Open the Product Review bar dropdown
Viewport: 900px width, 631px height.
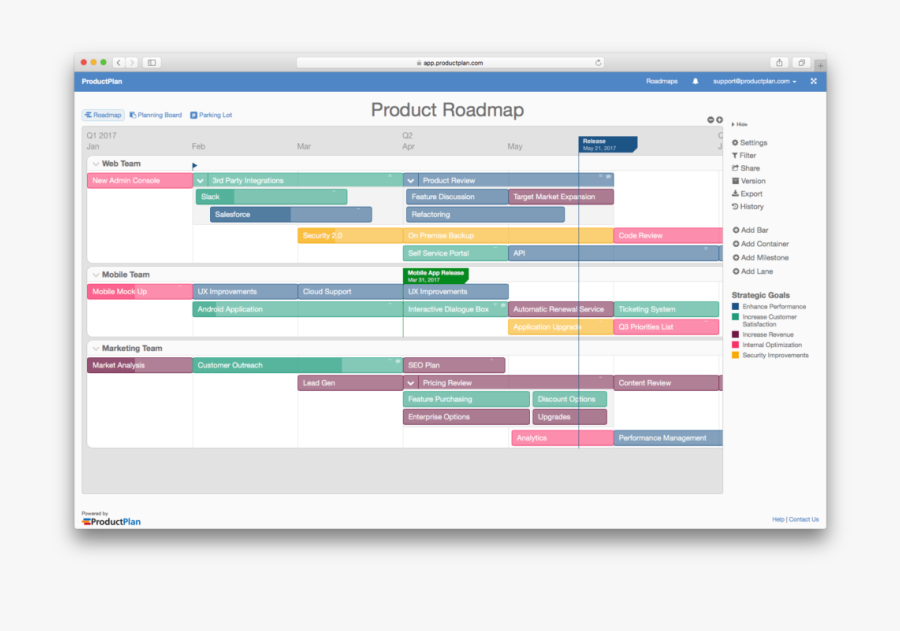[410, 180]
